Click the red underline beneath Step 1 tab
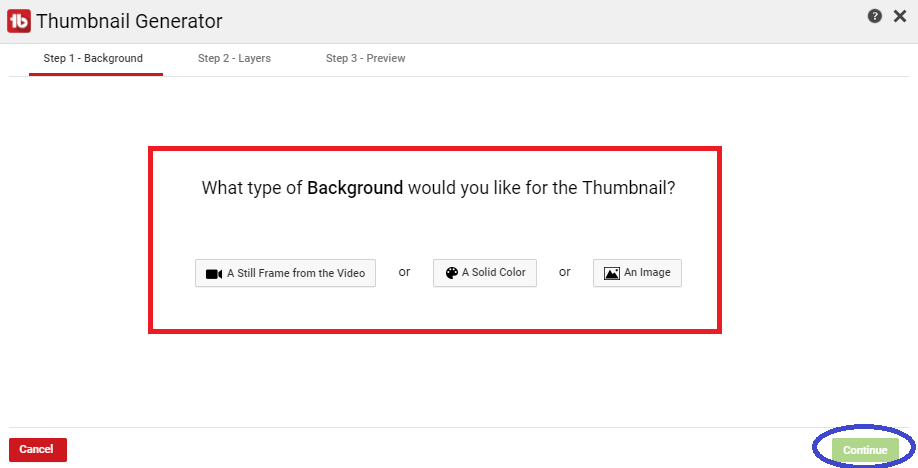Viewport: 918px width, 468px height. [x=96, y=75]
